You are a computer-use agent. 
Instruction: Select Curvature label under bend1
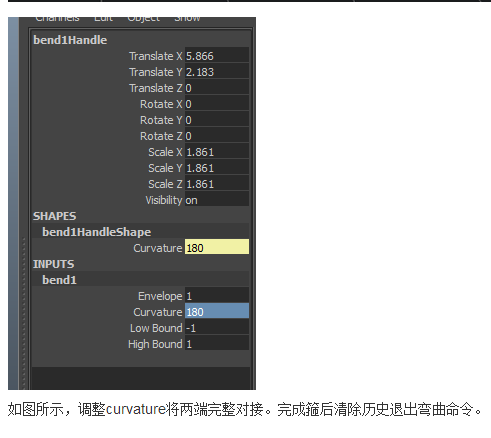click(x=158, y=312)
